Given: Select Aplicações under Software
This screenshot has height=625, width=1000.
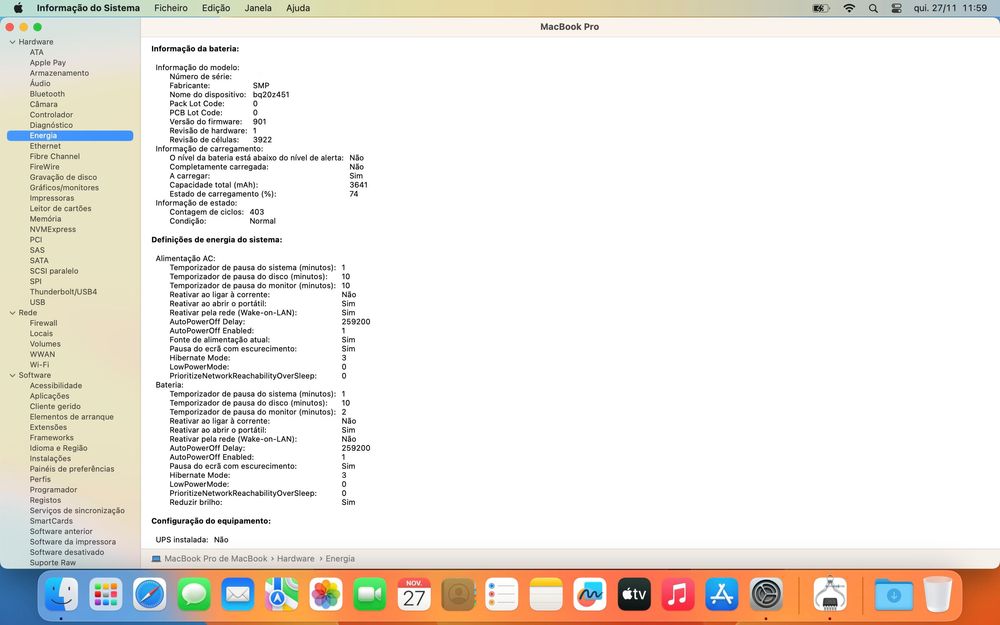Looking at the screenshot, I should coord(49,396).
